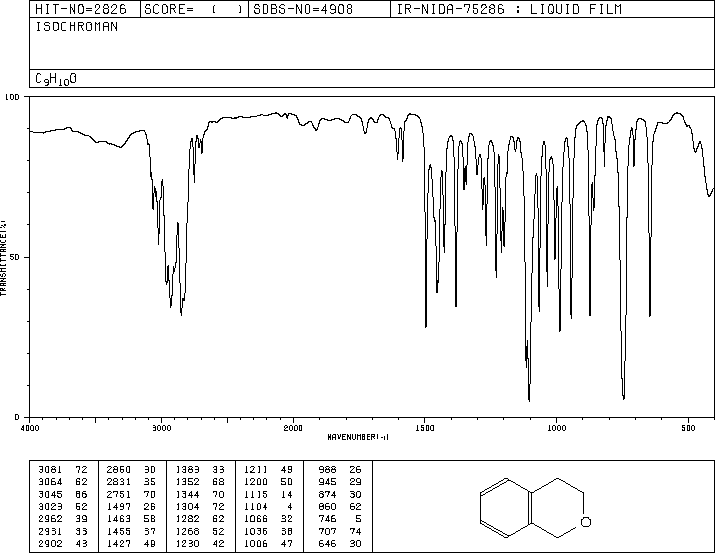Click the TRANSMITTANCE y-axis title
Image resolution: width=715 pixels, height=553 pixels.
pos(4,258)
